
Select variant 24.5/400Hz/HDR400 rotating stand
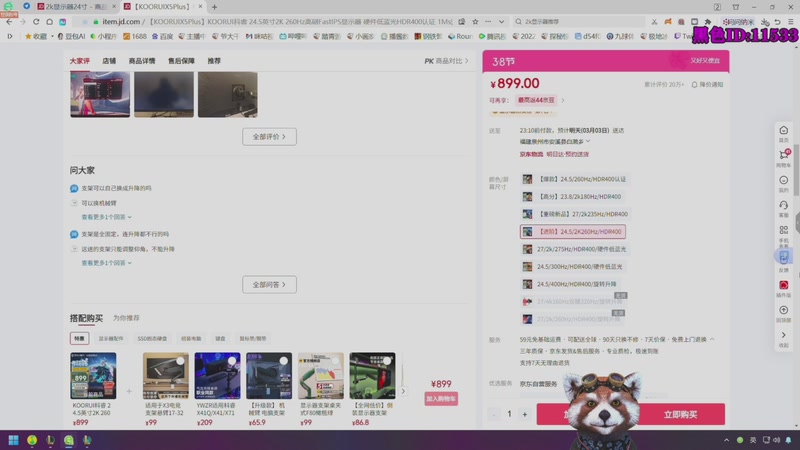[x=570, y=284]
